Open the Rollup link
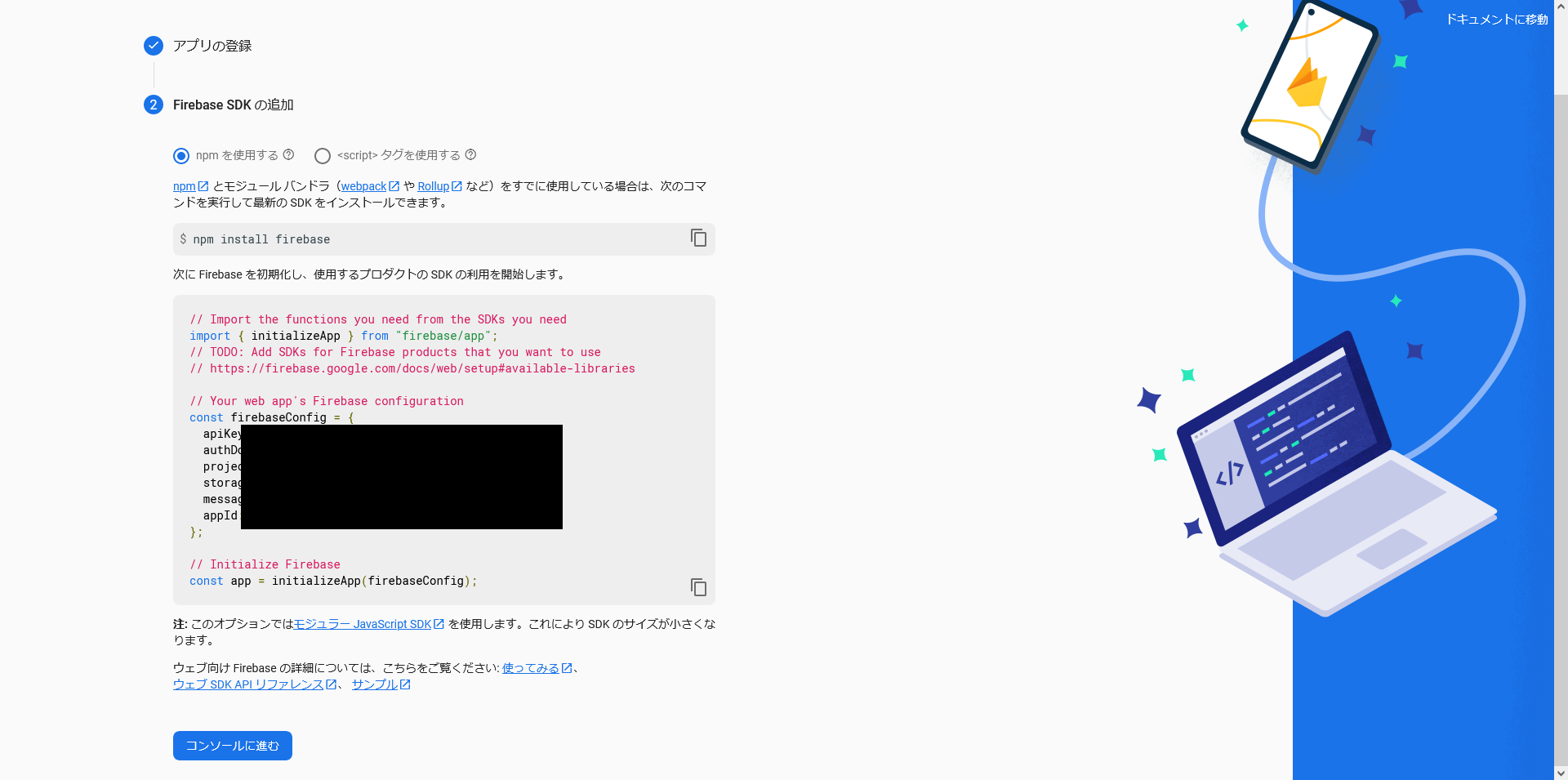 point(433,186)
